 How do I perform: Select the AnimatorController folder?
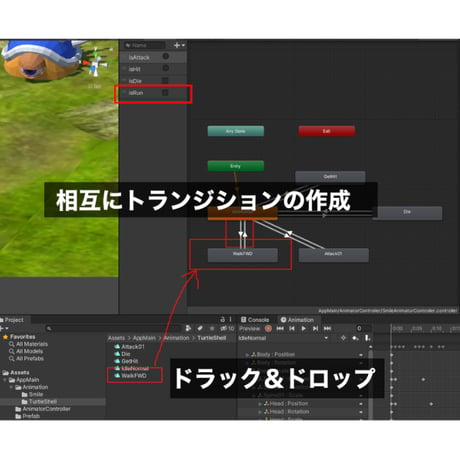(43, 409)
